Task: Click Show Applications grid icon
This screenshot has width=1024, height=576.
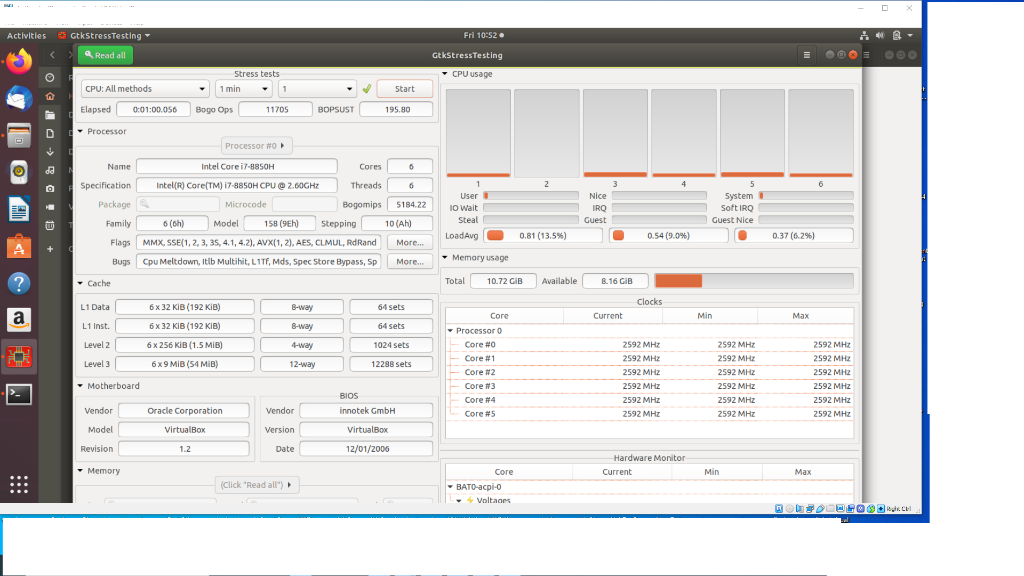Action: click(x=19, y=485)
